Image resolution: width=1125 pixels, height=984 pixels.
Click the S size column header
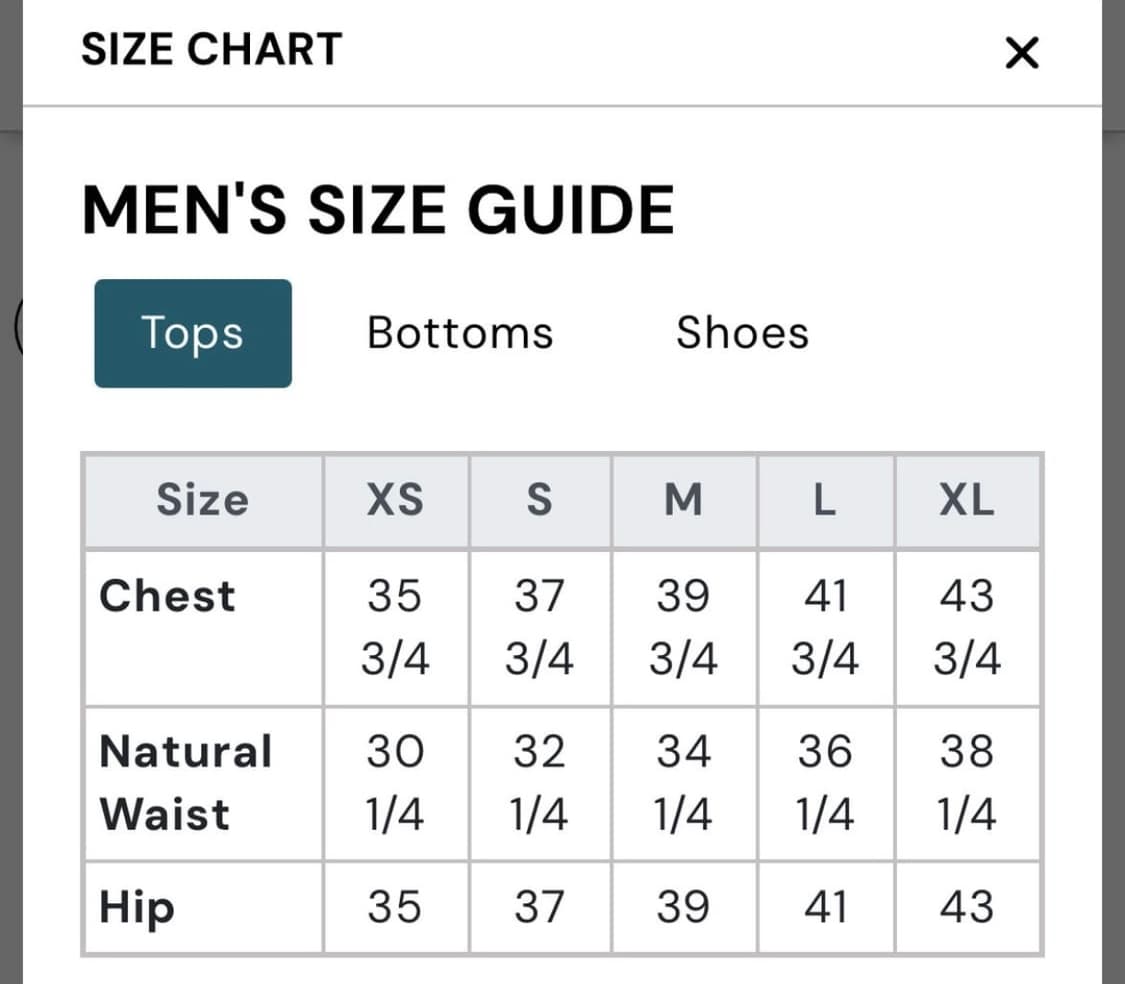539,500
